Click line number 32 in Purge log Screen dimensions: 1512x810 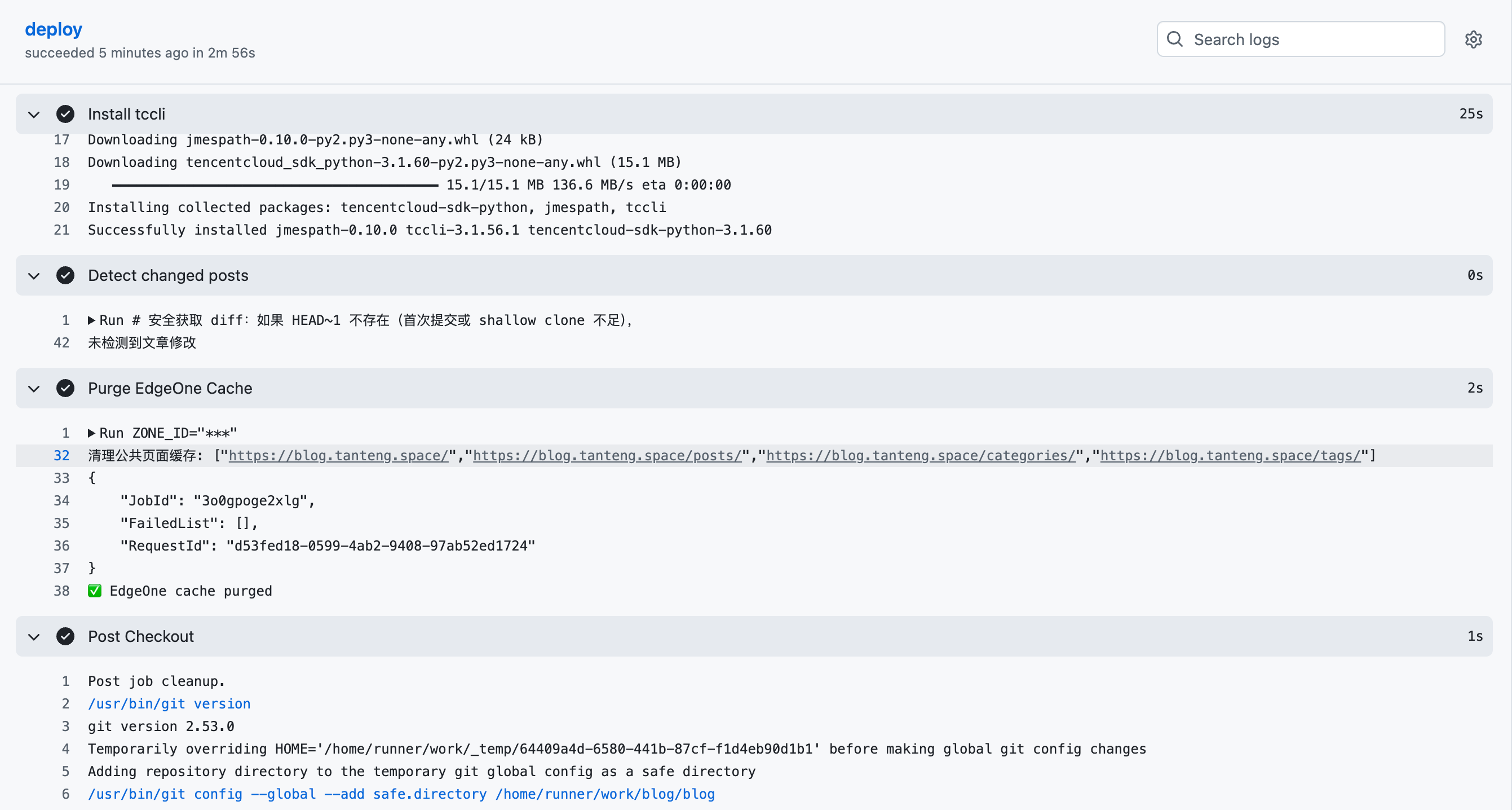pyautogui.click(x=61, y=456)
